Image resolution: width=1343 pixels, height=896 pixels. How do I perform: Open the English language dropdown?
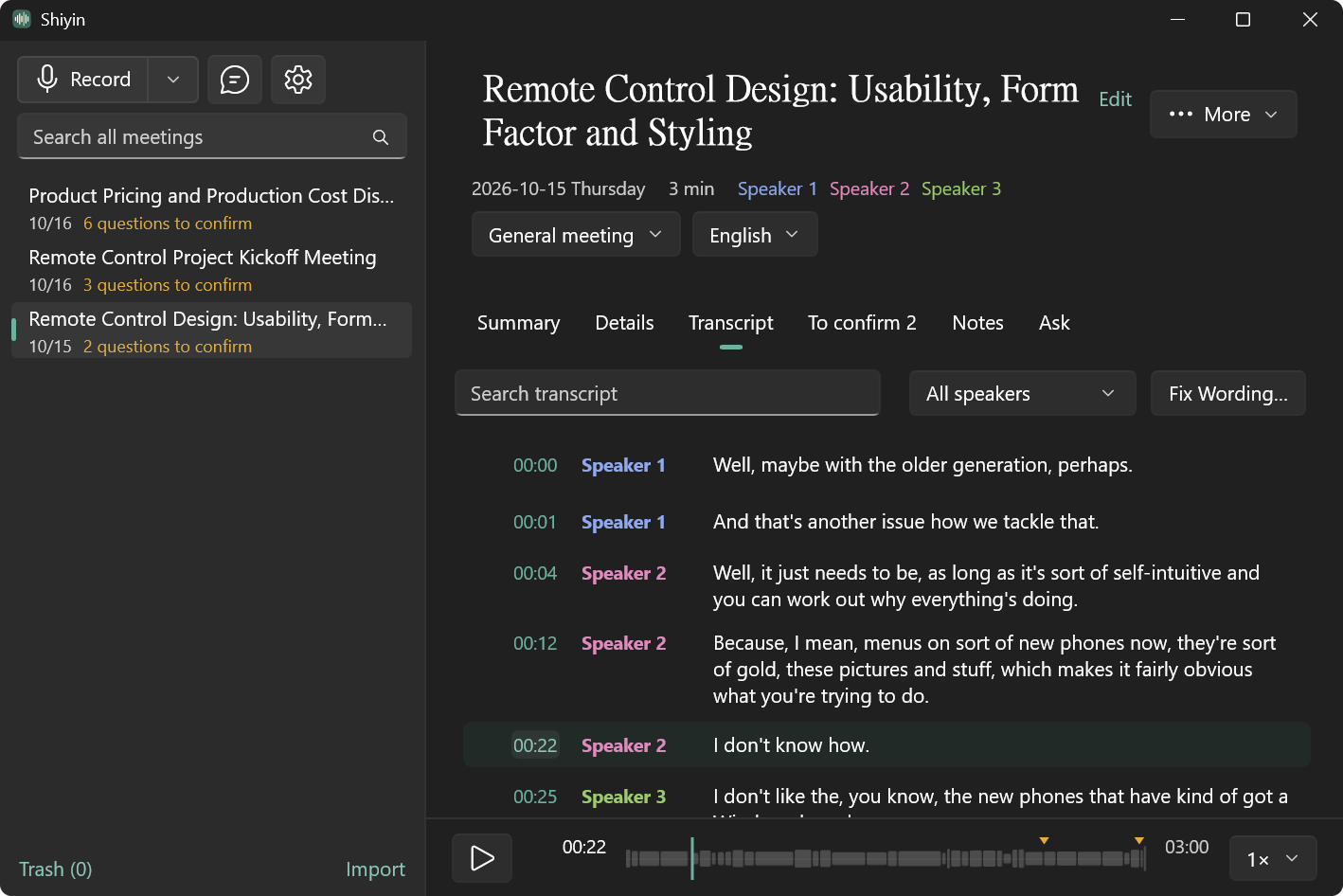tap(755, 235)
